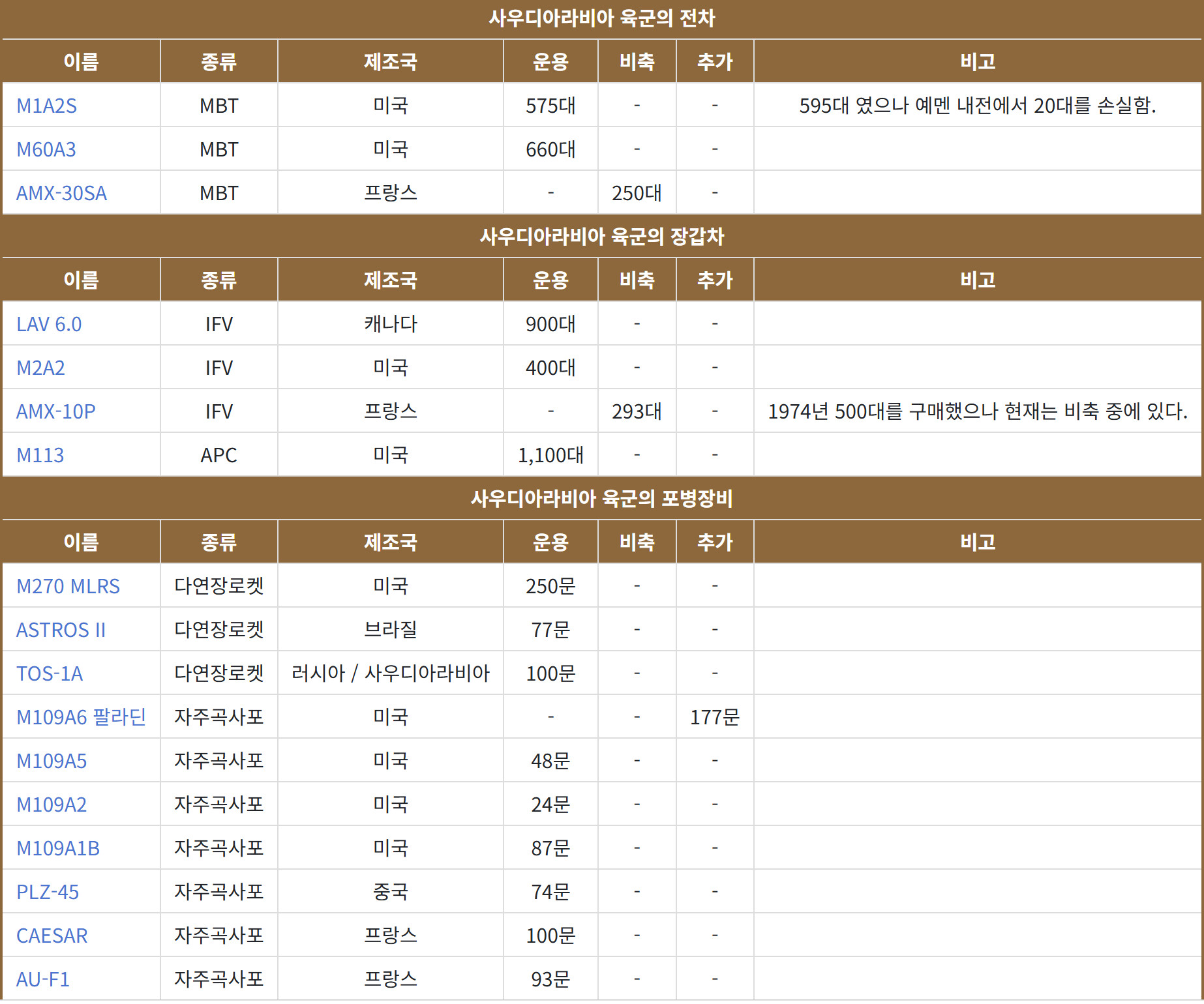Click the '러시아 / 사우디아라비아' manufacturer cell

[x=390, y=673]
